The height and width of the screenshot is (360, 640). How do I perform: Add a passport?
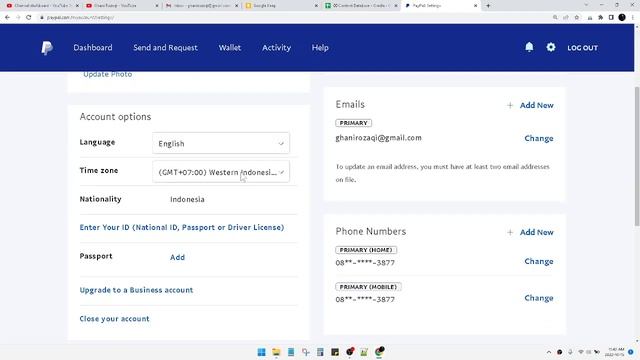click(177, 257)
